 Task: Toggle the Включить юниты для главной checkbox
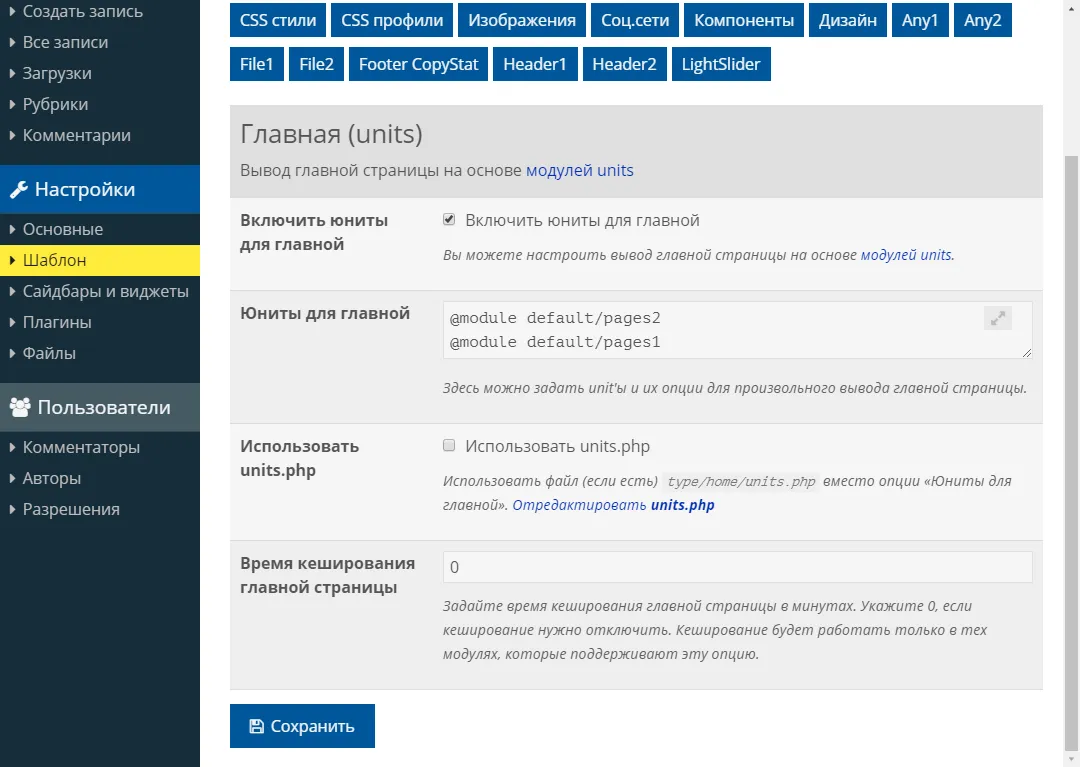click(449, 220)
